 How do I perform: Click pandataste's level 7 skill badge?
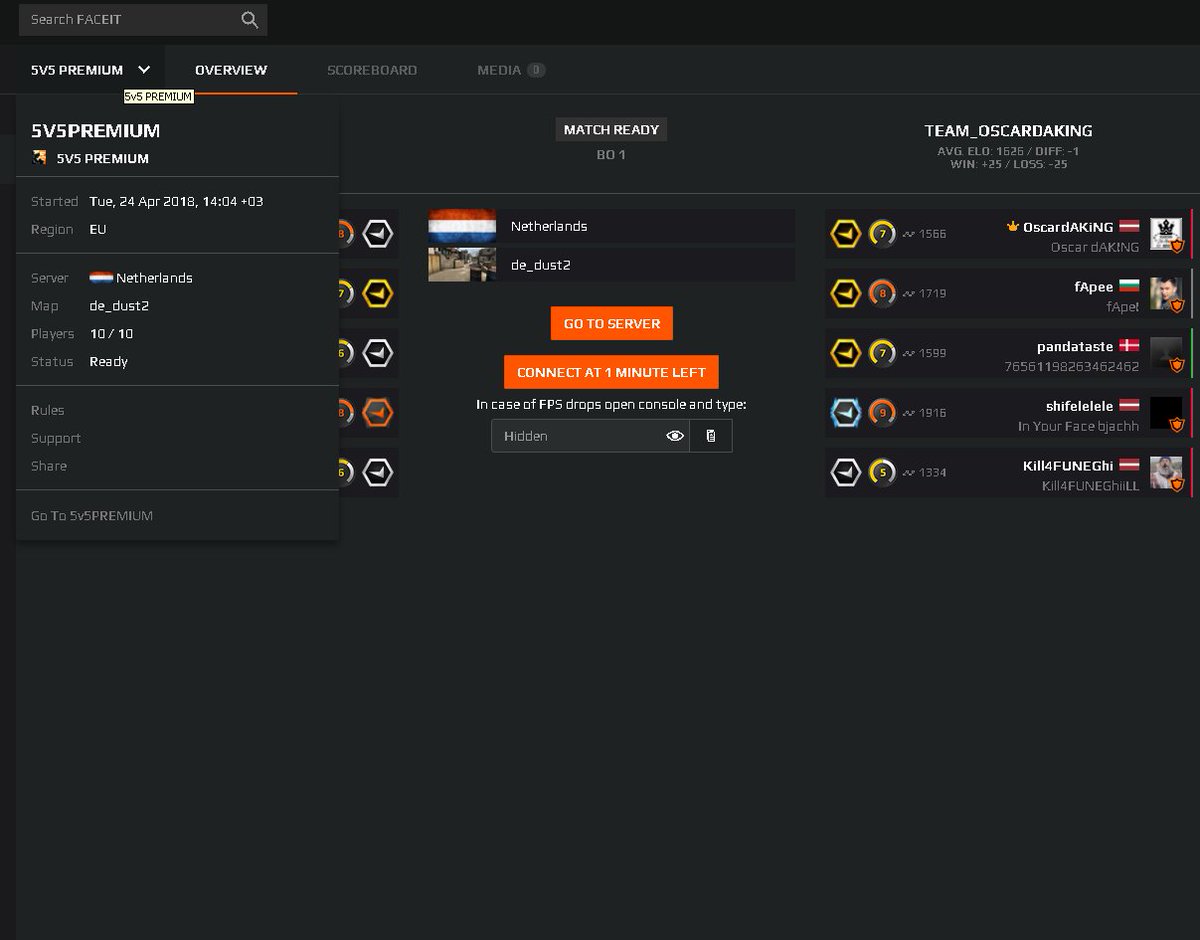(882, 353)
